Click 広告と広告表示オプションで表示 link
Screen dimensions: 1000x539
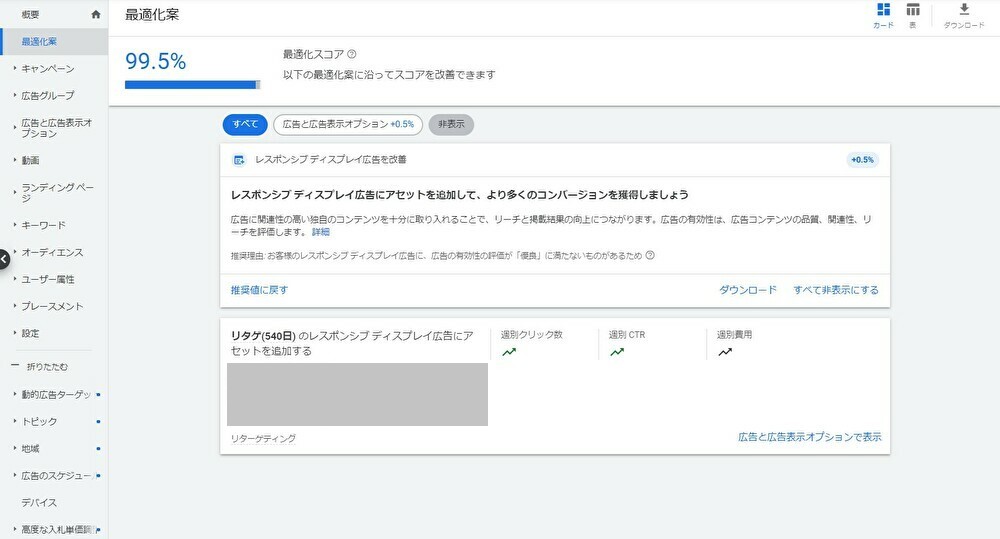point(810,437)
